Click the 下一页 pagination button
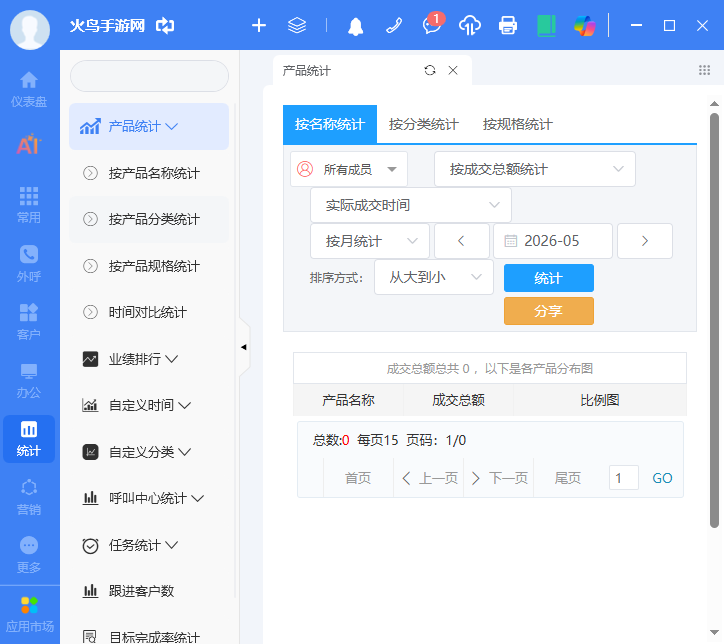 pyautogui.click(x=499, y=478)
